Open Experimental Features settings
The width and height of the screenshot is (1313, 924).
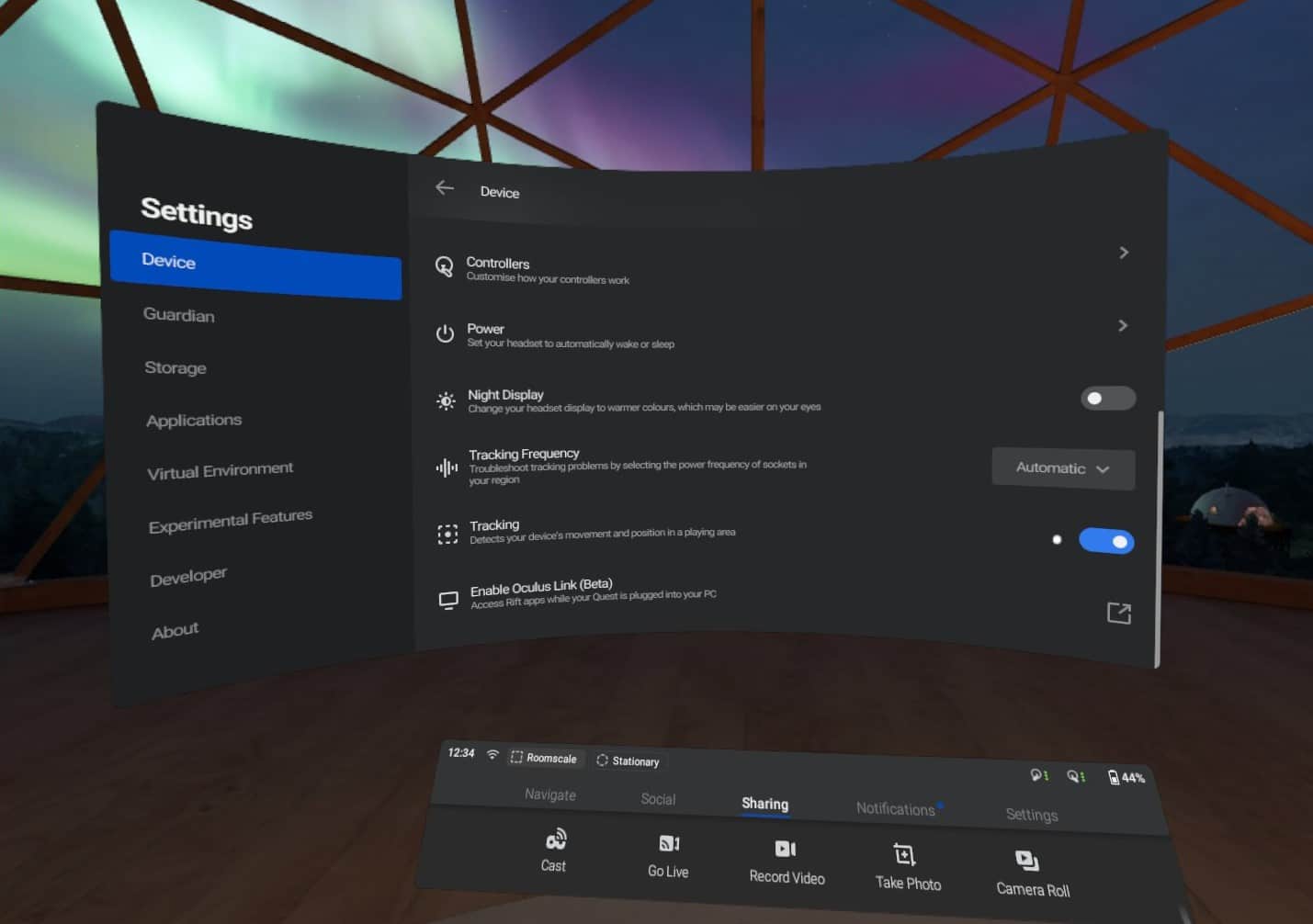(x=230, y=517)
